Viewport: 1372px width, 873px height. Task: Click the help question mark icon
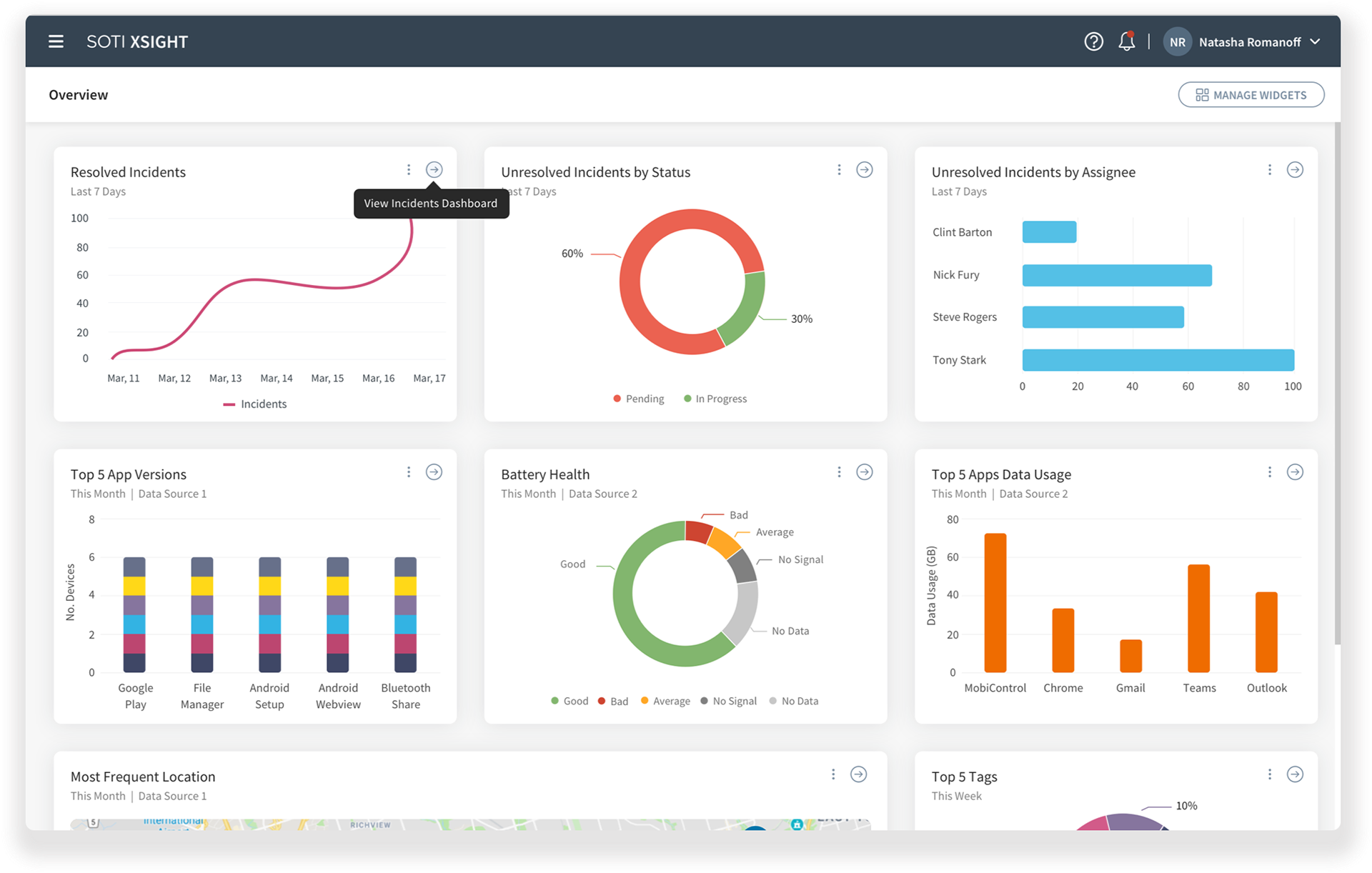(x=1093, y=41)
